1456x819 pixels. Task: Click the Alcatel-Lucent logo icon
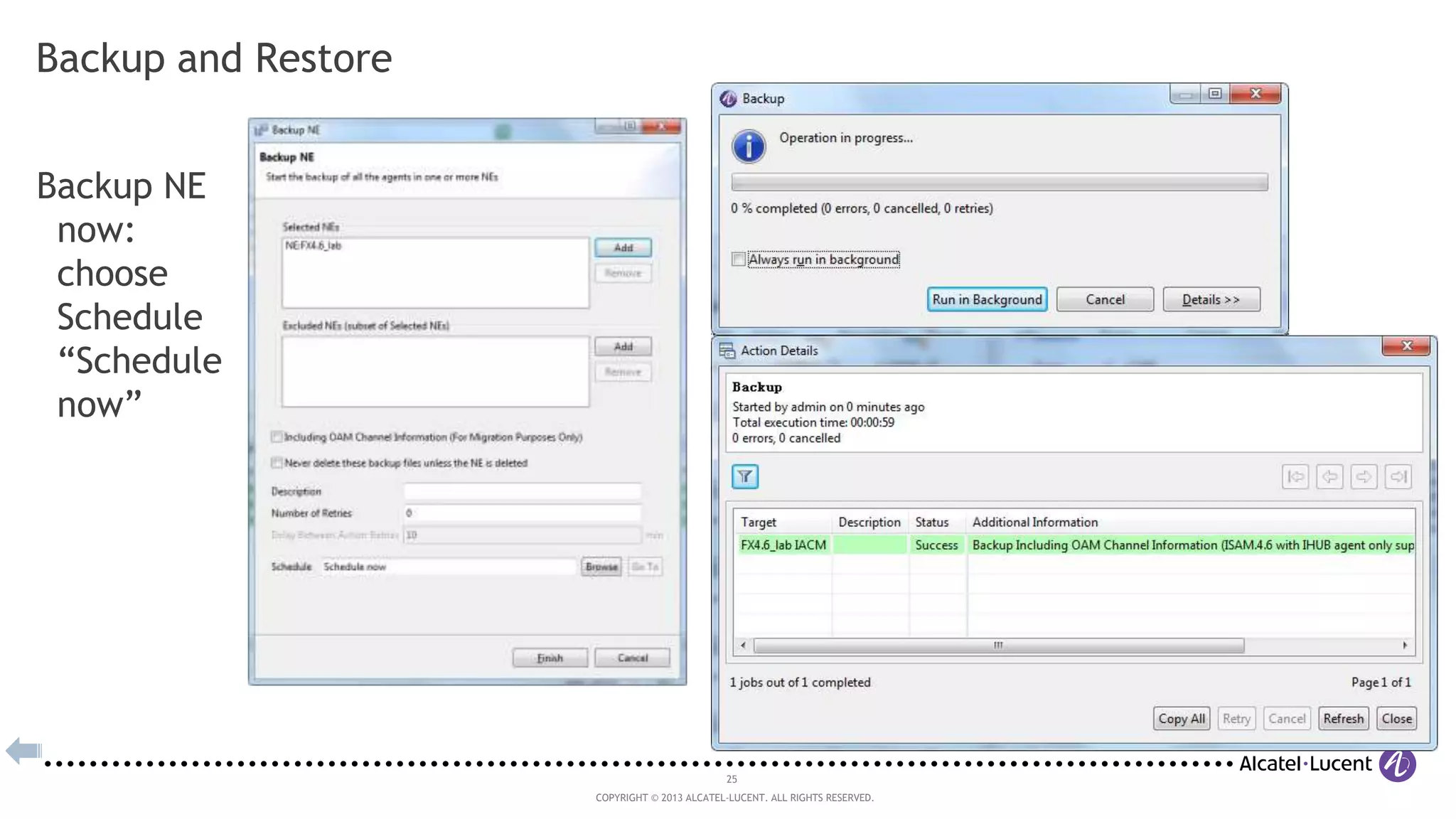1397,765
